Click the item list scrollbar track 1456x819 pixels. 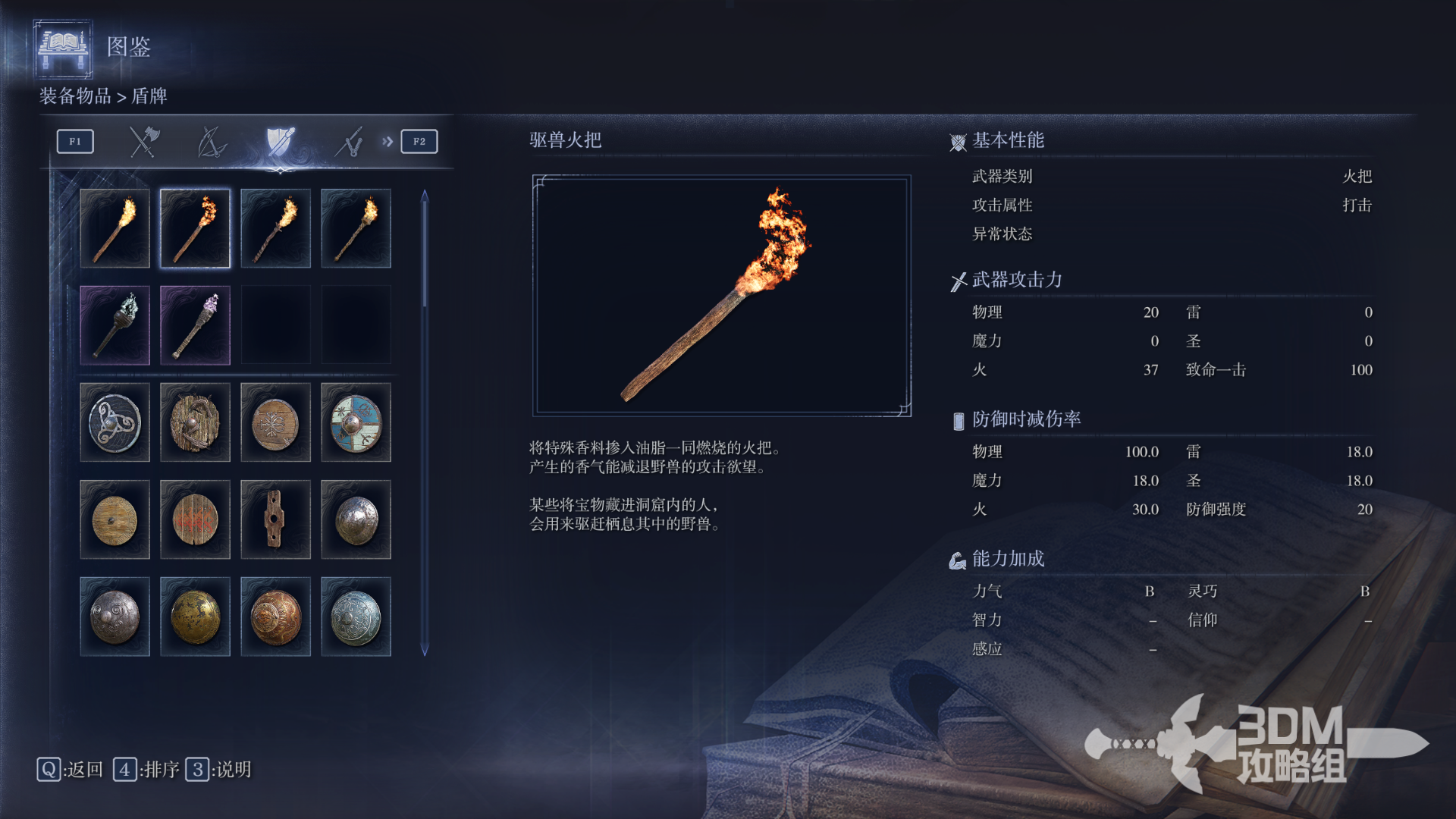click(425, 422)
